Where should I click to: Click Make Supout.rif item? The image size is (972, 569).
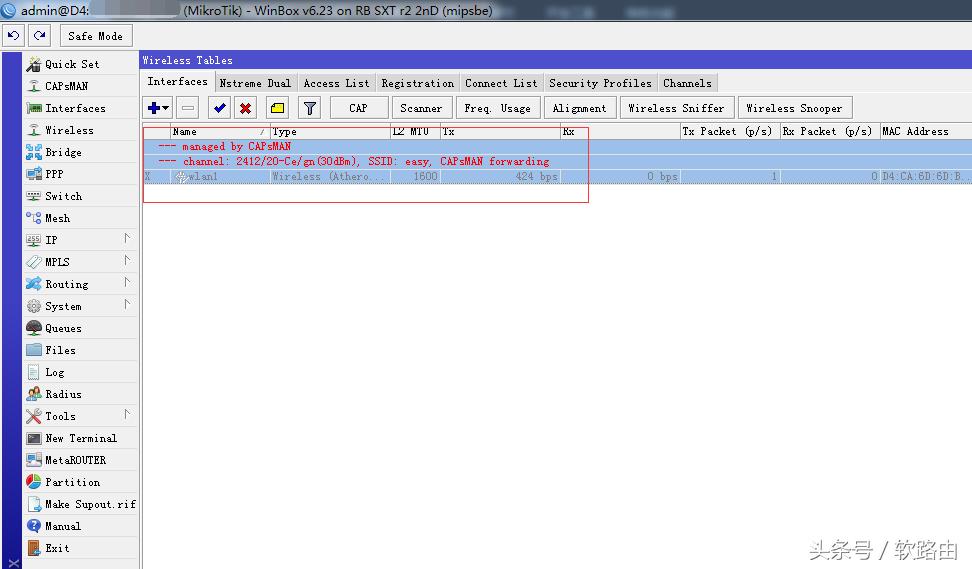[81, 504]
